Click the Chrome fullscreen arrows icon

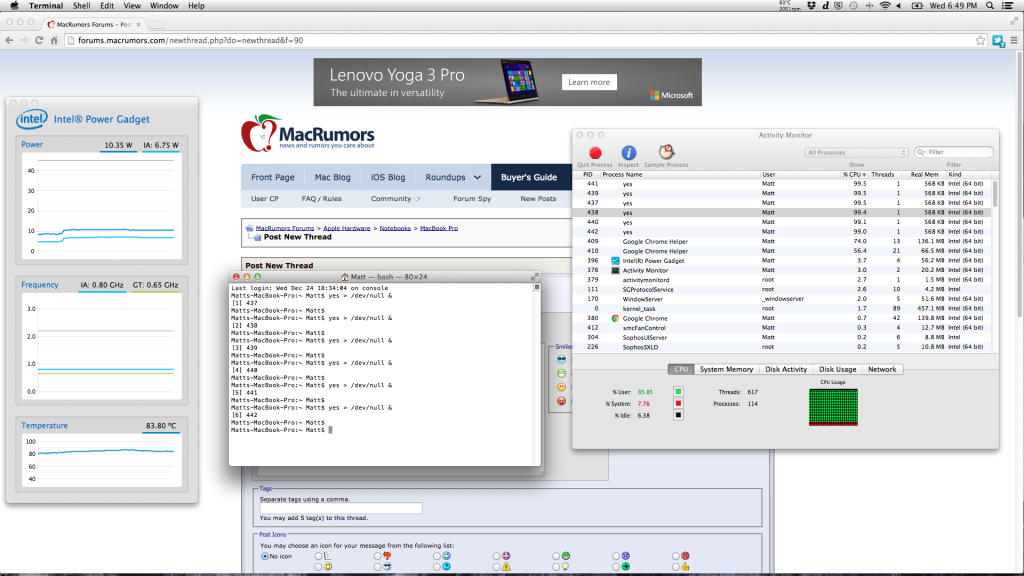[x=1014, y=22]
